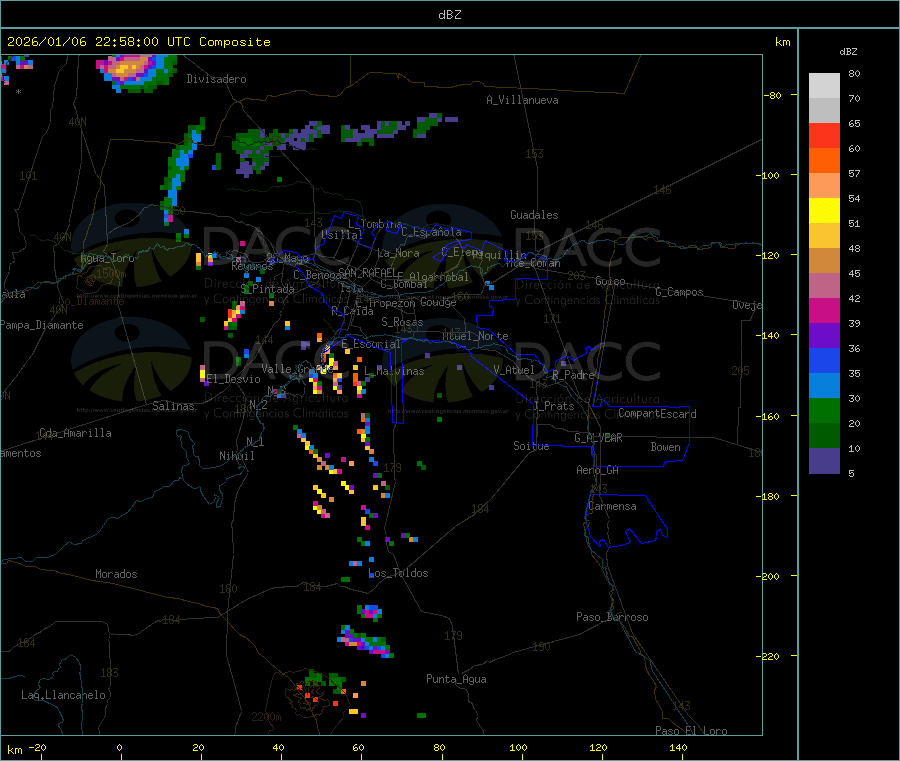Click the 'km' label above the vertical axis
The image size is (900, 761).
[782, 42]
